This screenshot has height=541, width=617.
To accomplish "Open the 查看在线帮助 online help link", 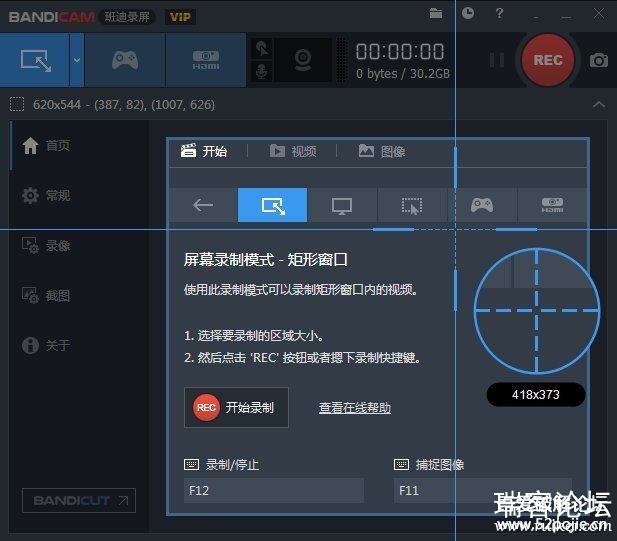I will point(355,408).
